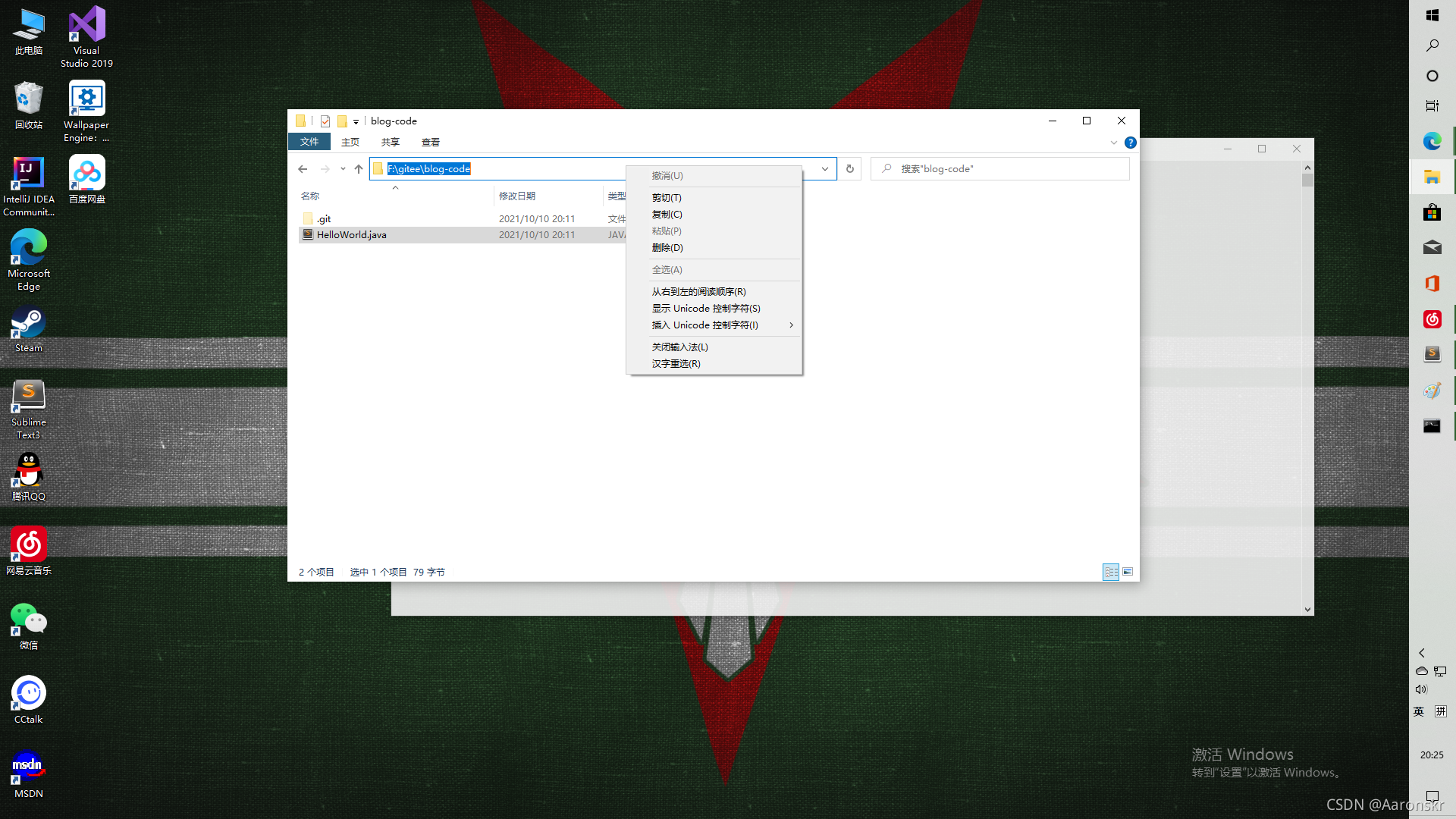Viewport: 1456px width, 819px height.
Task: Open Microsoft Edge desktop shortcut
Action: (29, 260)
